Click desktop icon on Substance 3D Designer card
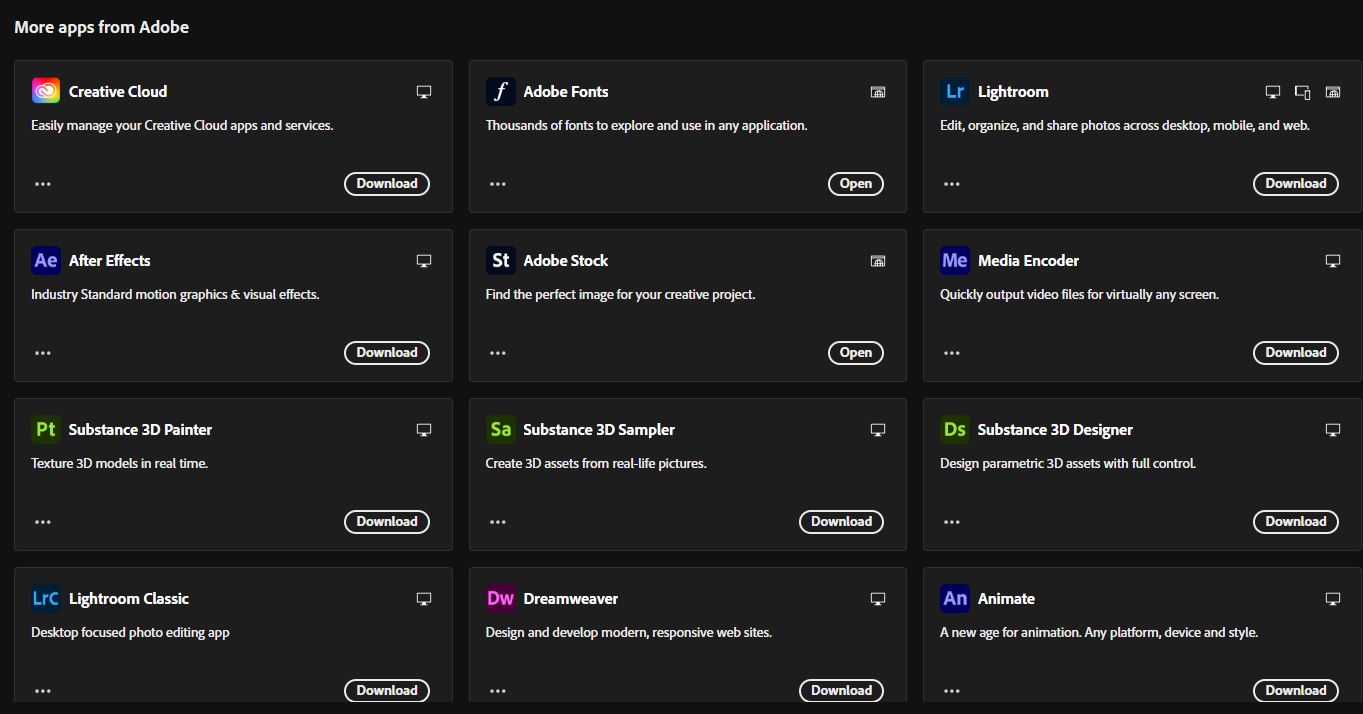 tap(1333, 430)
